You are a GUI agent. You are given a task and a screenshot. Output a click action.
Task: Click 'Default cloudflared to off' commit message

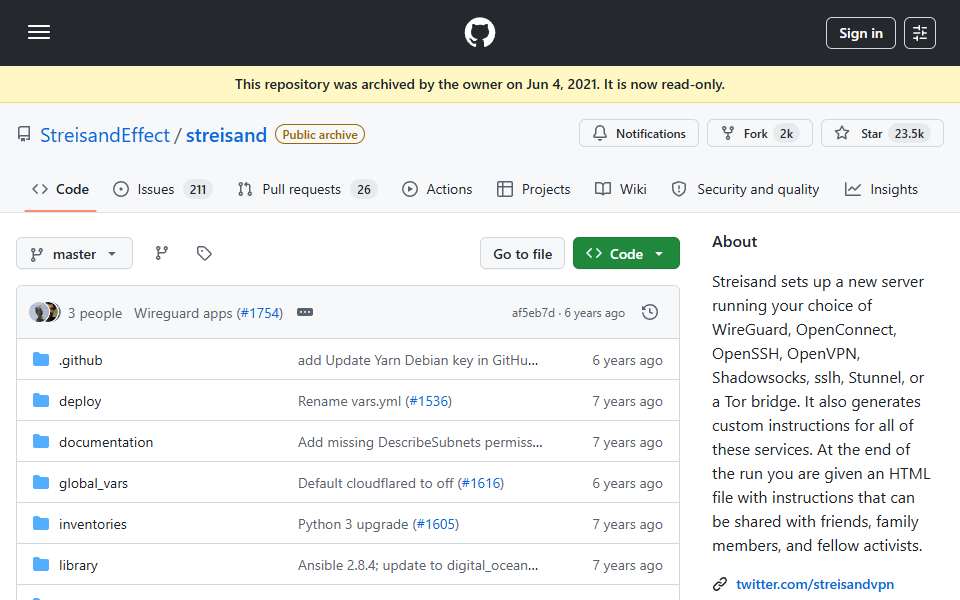pos(376,483)
